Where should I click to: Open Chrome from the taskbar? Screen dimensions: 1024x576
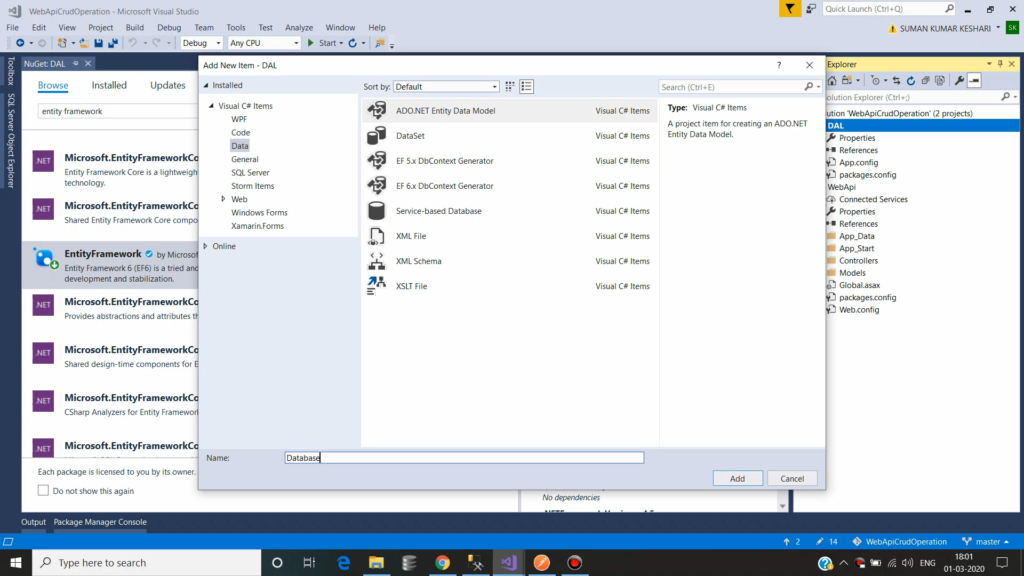click(443, 562)
